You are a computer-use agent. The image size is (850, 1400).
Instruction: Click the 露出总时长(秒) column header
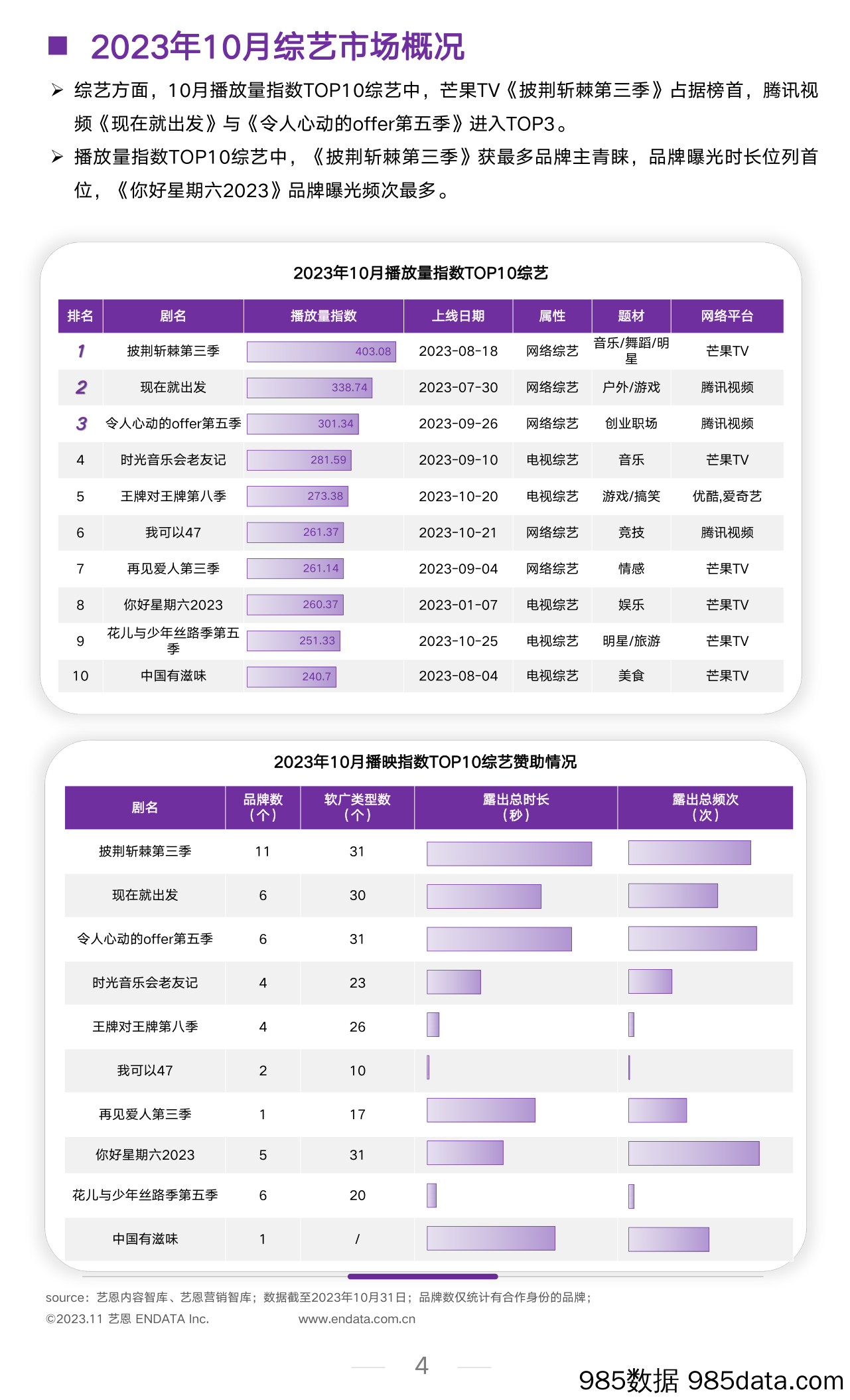[516, 807]
